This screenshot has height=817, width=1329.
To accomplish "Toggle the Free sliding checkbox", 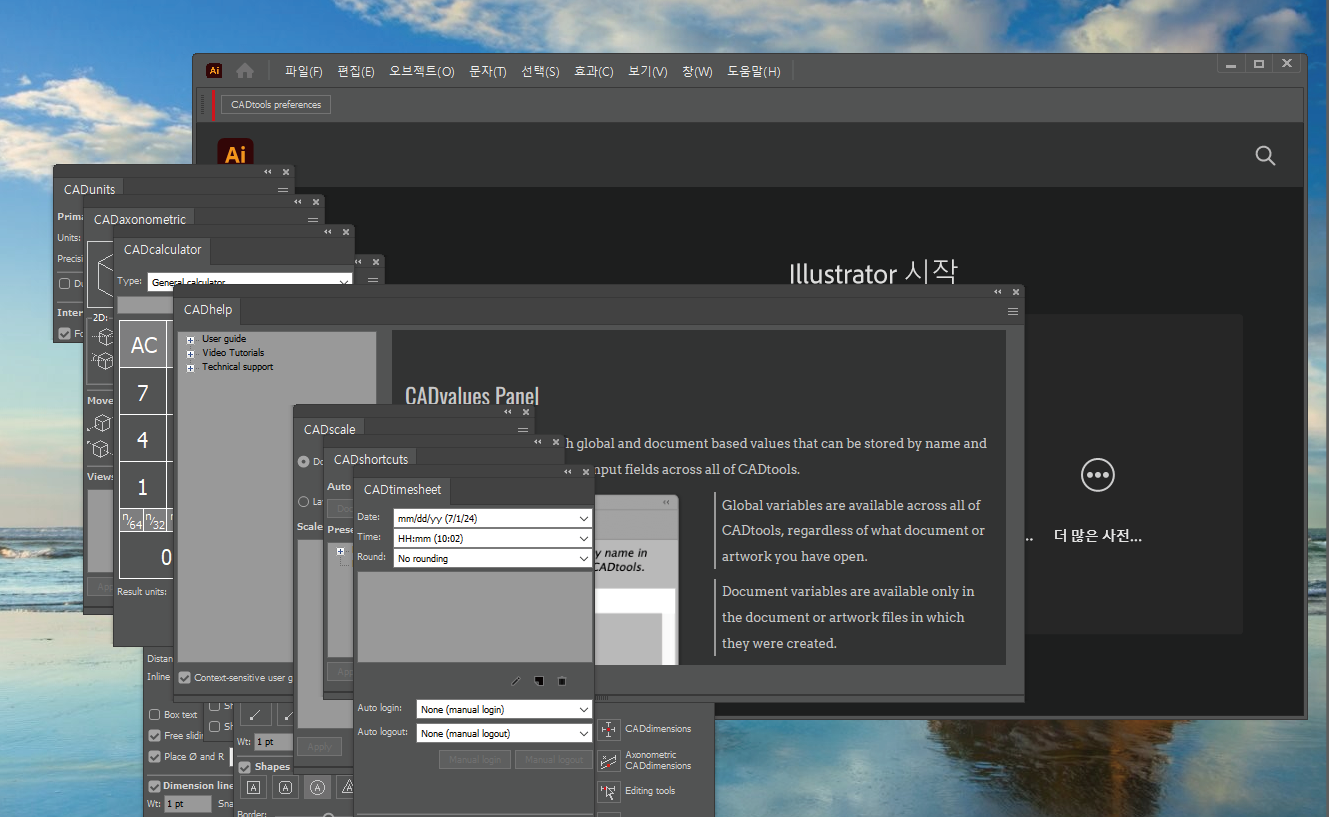I will coord(155,736).
